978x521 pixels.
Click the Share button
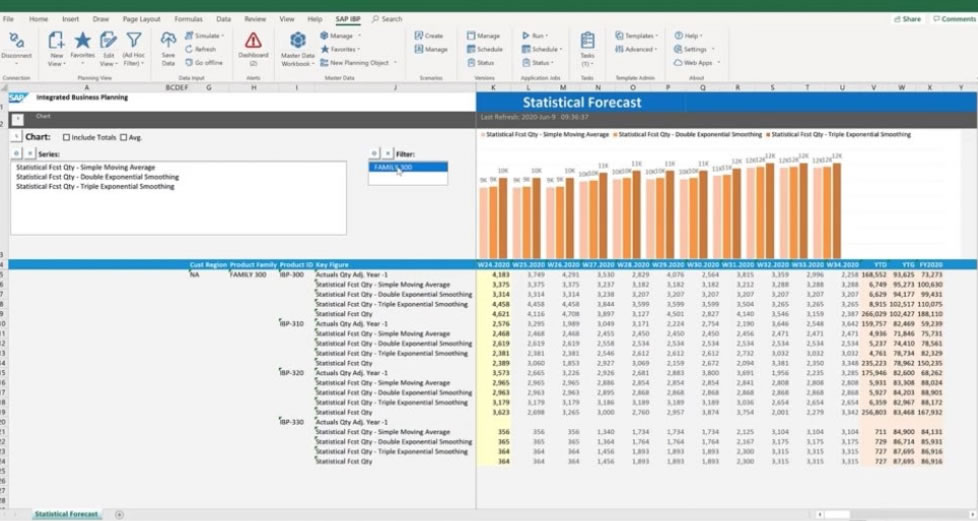click(x=908, y=19)
